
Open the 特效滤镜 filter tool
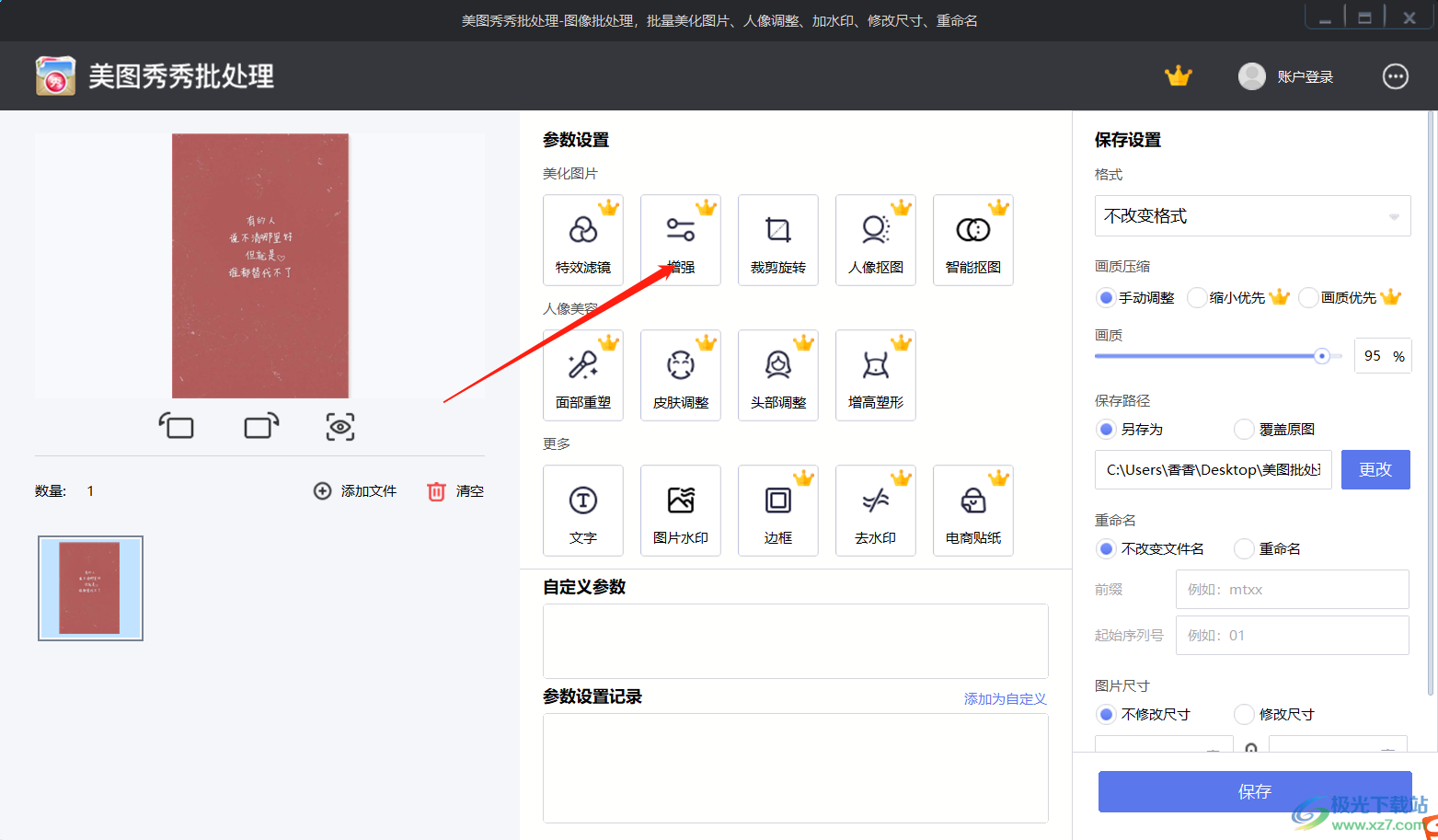[x=583, y=240]
